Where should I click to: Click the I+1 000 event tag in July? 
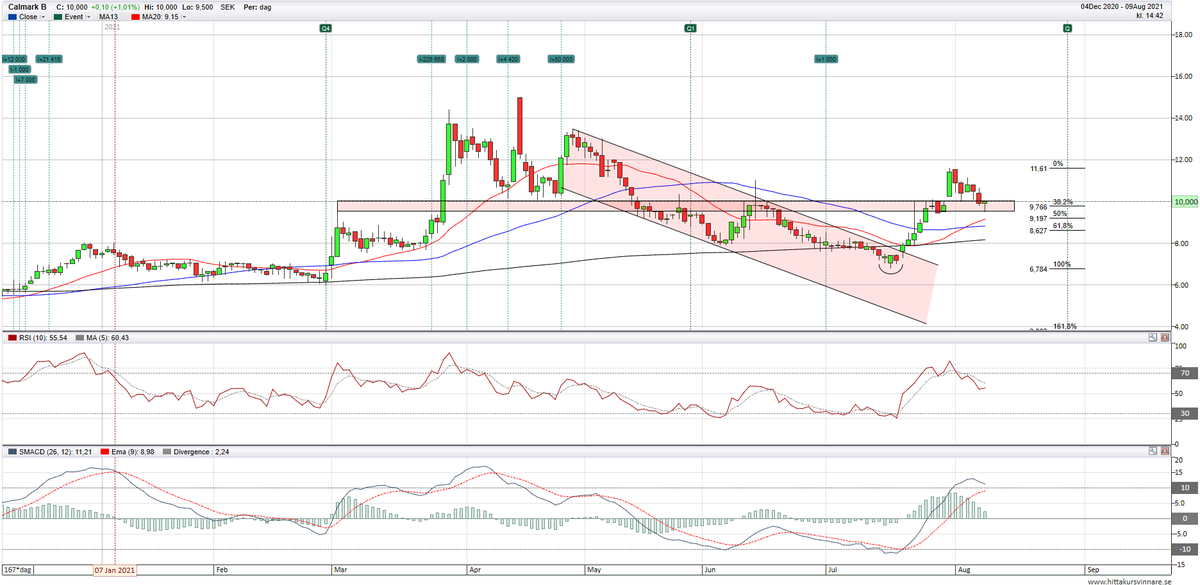click(x=826, y=59)
